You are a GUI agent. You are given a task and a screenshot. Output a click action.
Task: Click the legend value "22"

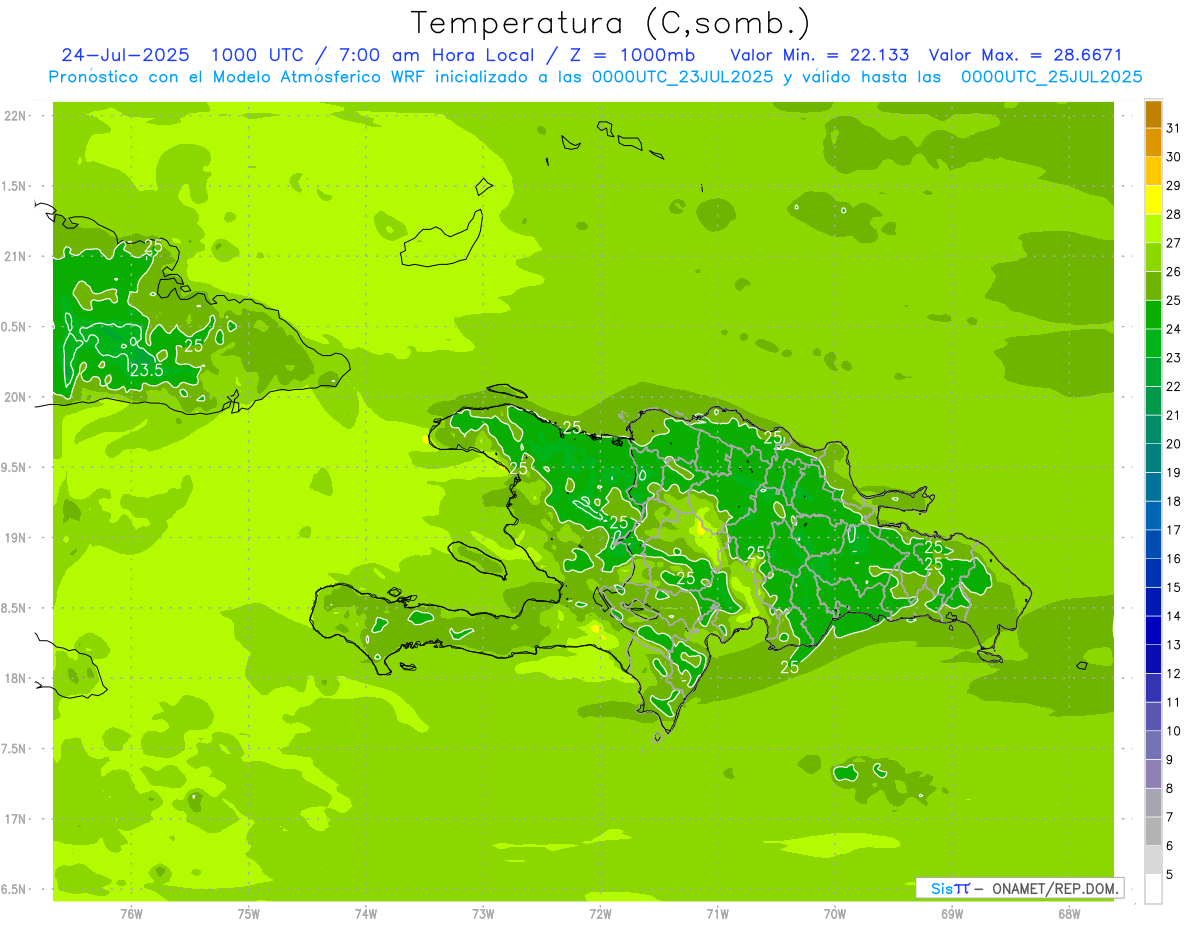1174,387
